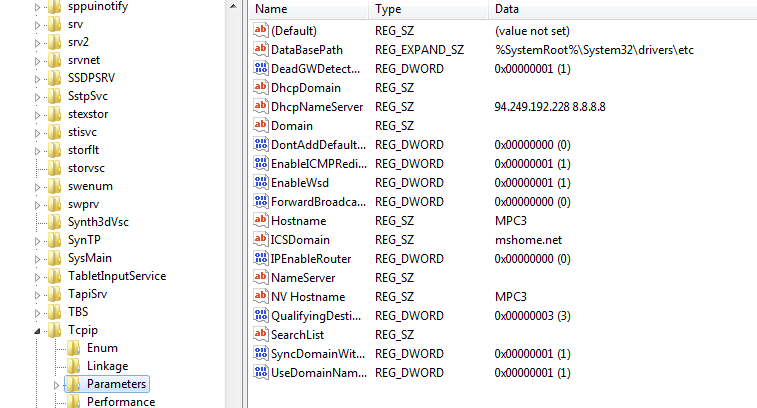Click the %SystemRoot%\System32\drivers\etc data

coord(594,50)
